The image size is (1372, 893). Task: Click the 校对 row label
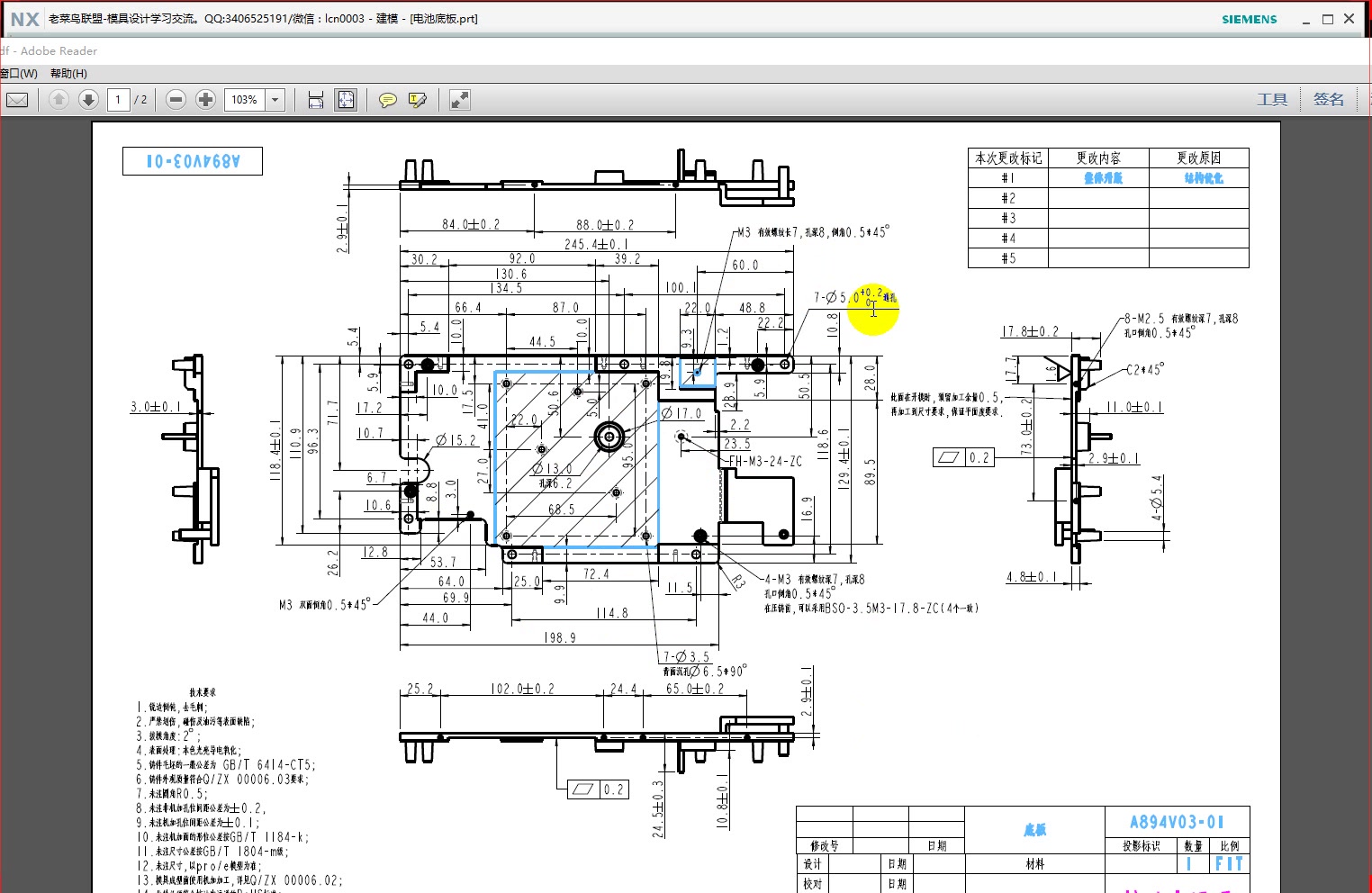813,884
